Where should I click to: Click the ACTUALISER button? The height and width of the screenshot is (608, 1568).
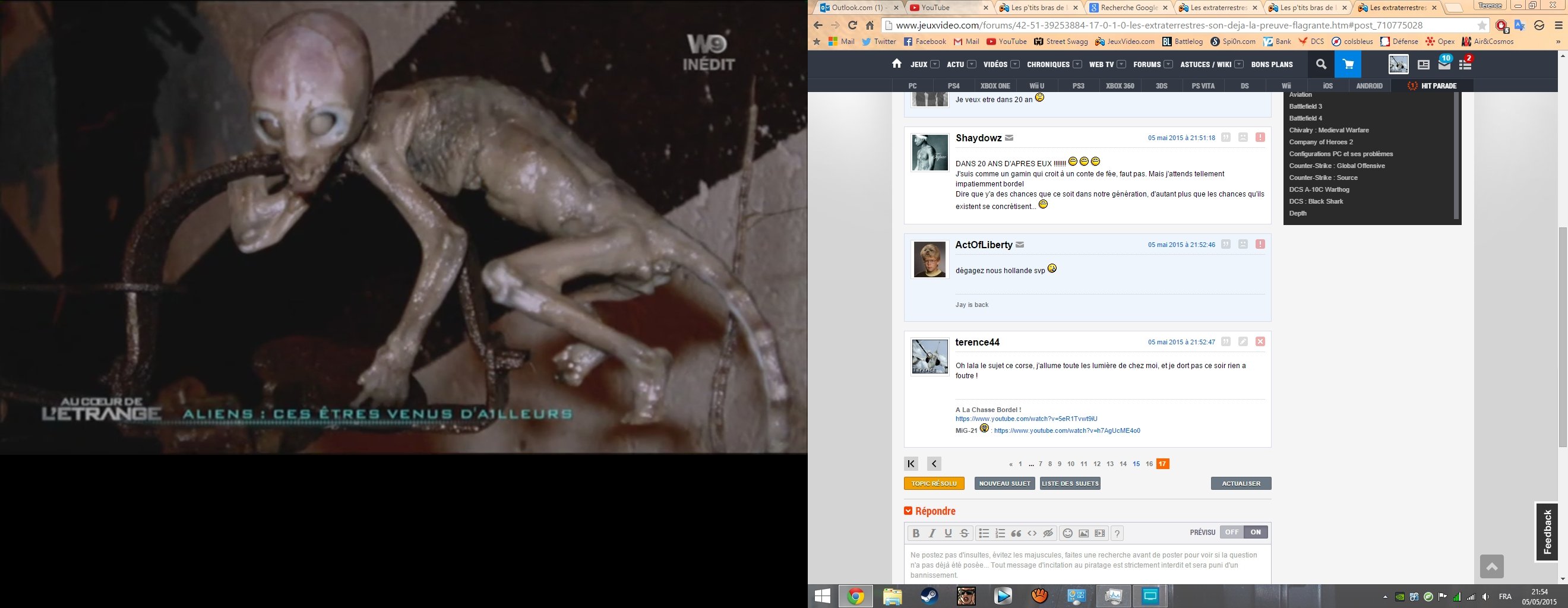(1241, 483)
